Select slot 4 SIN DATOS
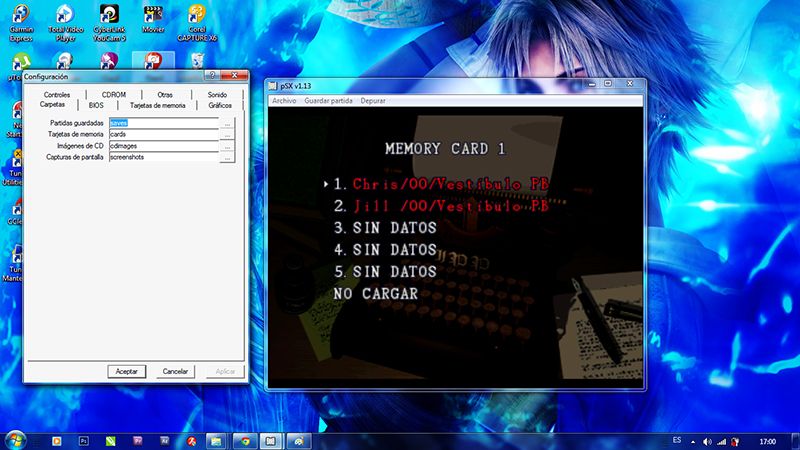Screen dimensions: 800x450 point(385,249)
